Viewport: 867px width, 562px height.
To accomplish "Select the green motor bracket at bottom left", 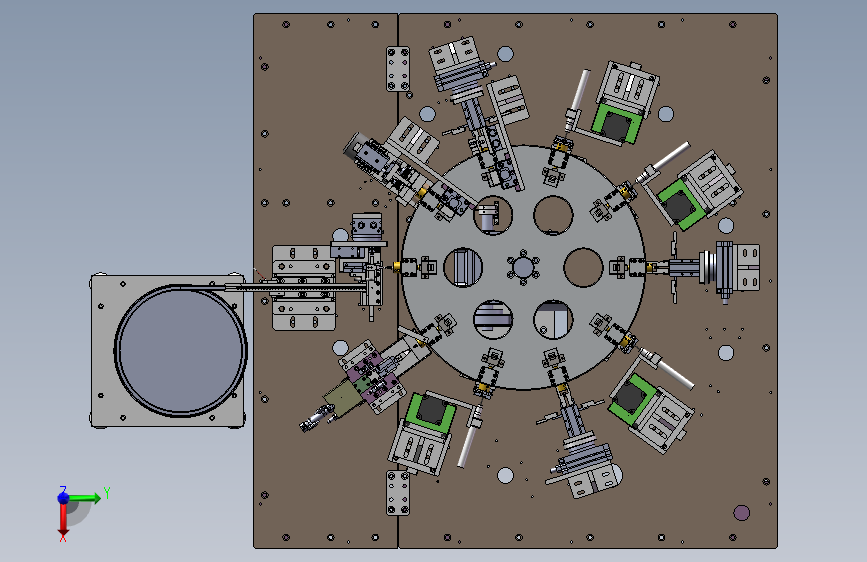I will click(x=430, y=413).
